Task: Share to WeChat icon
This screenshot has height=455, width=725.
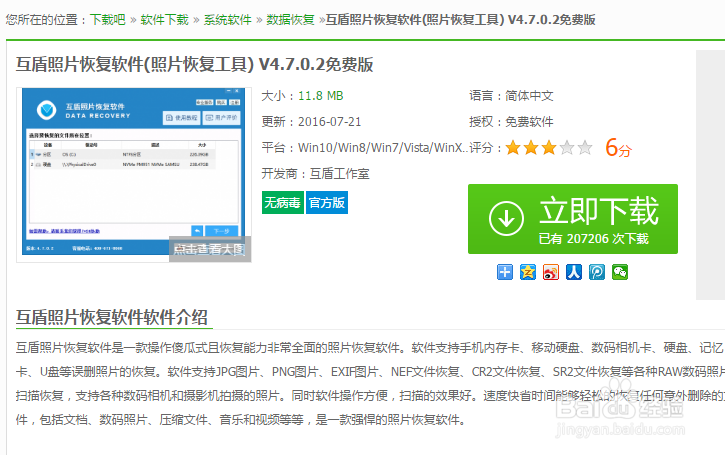Action: pyautogui.click(x=620, y=272)
